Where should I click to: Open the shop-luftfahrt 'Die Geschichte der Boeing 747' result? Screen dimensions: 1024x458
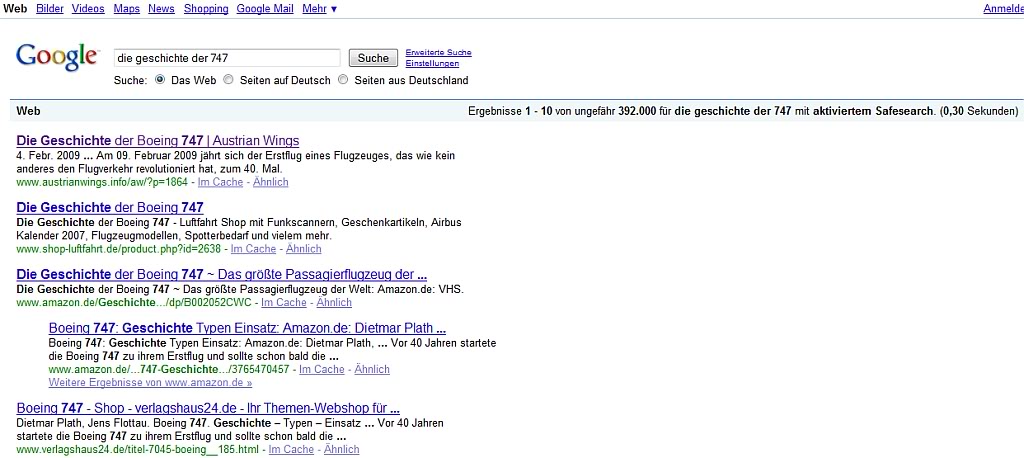pos(110,207)
